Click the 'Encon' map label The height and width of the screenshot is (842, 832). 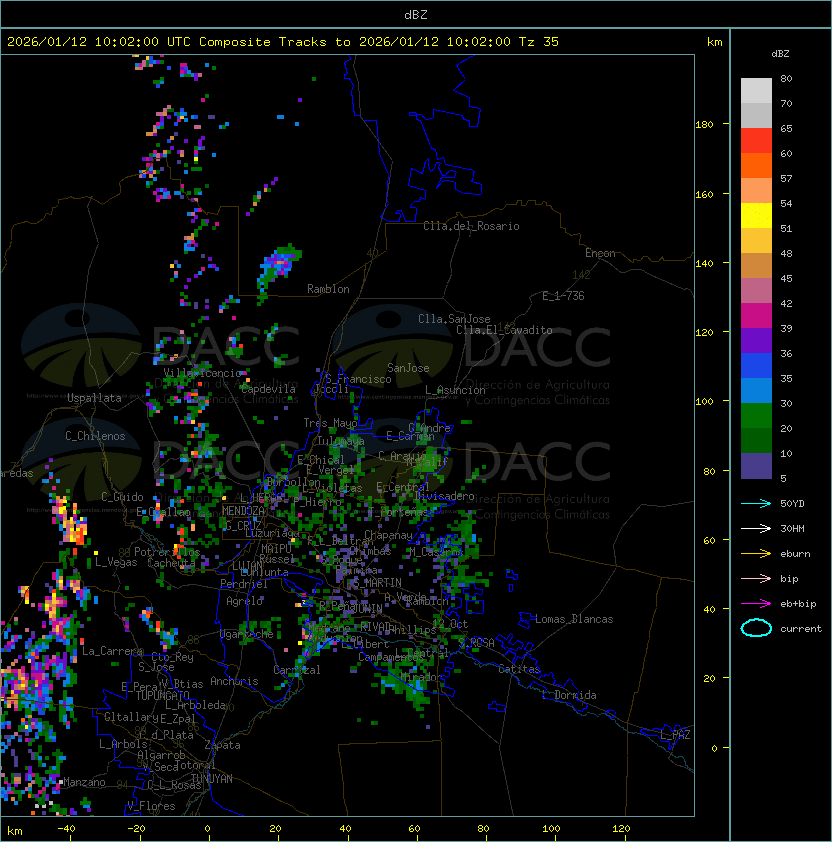click(600, 253)
